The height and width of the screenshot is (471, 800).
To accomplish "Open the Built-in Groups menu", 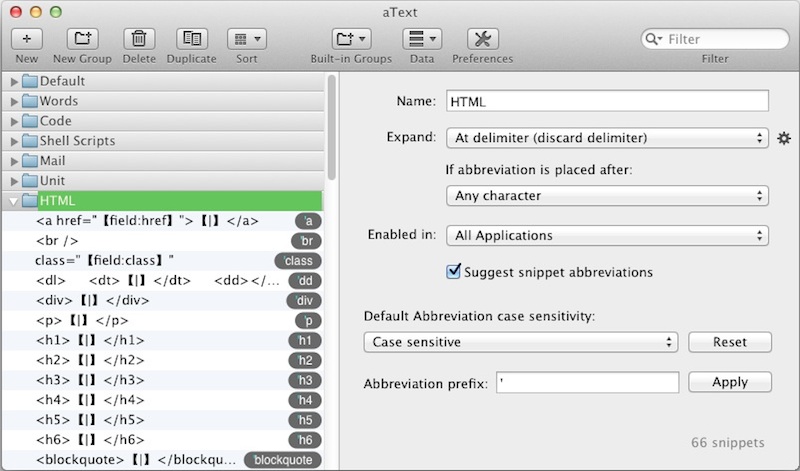I will [x=350, y=40].
